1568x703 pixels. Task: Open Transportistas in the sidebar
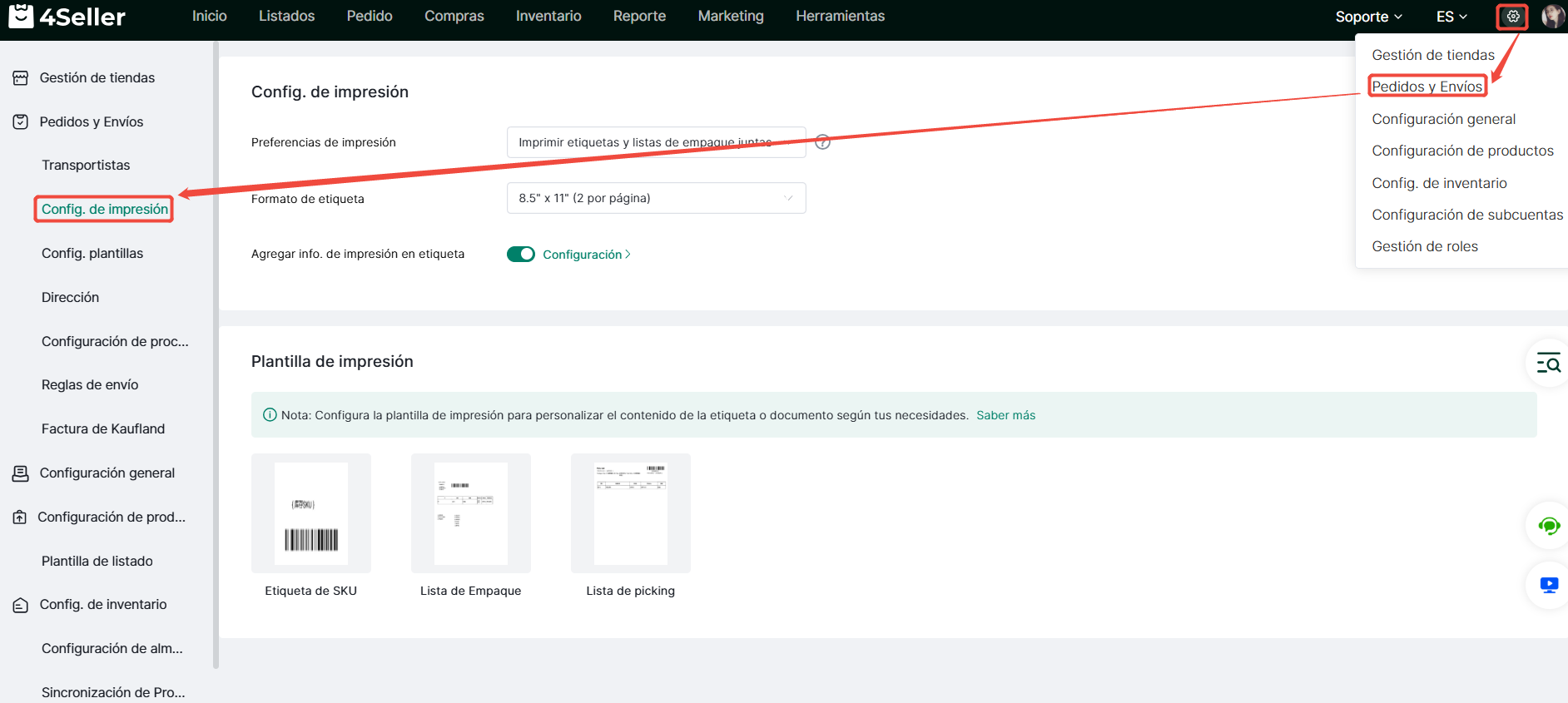(86, 166)
